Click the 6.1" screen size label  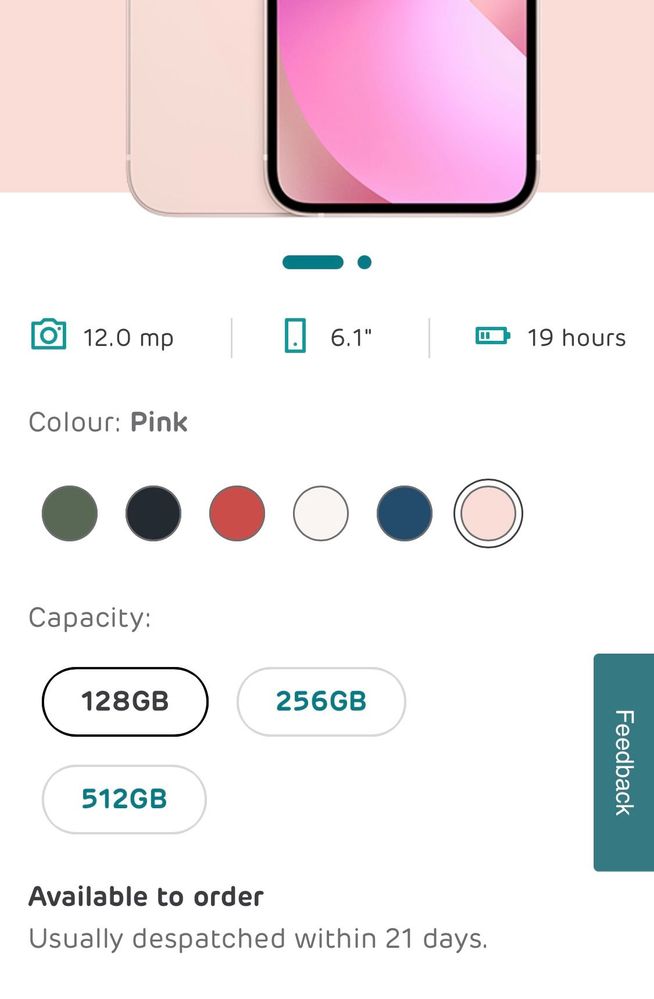(x=351, y=338)
